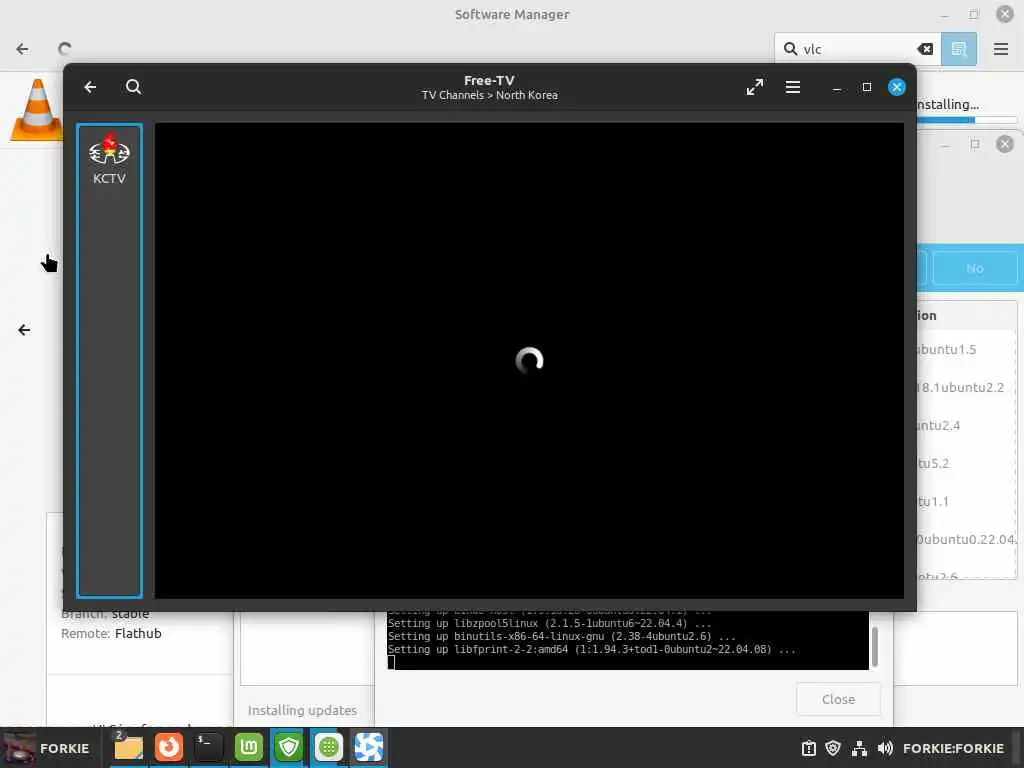
Task: Click the Flathub remote text
Action: pos(138,633)
